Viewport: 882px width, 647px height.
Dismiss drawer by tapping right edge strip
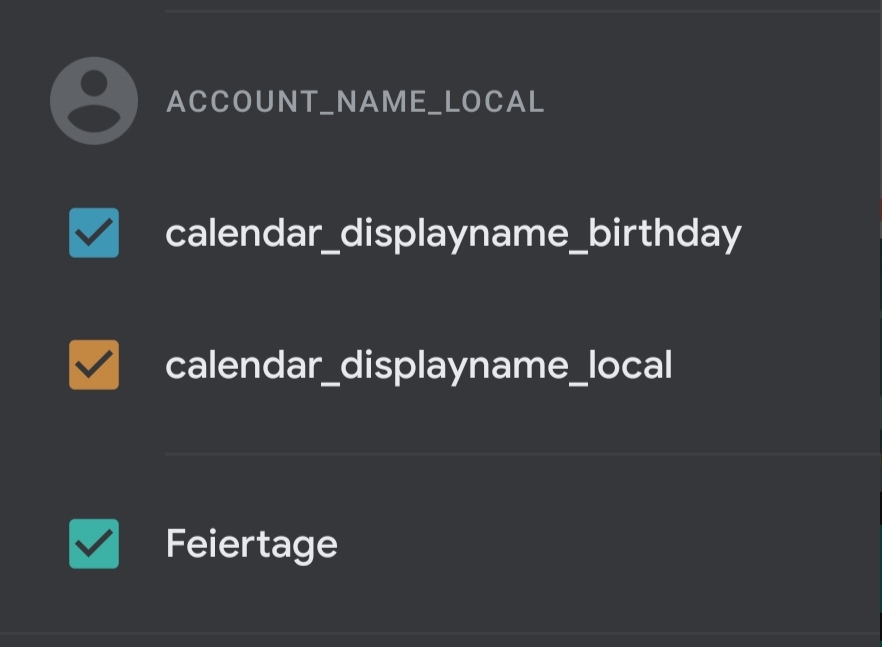coord(880,324)
